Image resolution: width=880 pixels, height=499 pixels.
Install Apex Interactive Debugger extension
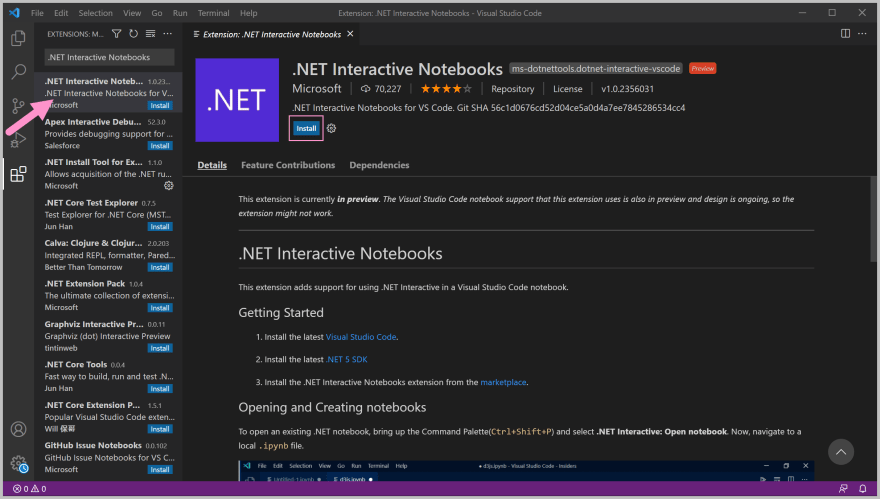[160, 146]
